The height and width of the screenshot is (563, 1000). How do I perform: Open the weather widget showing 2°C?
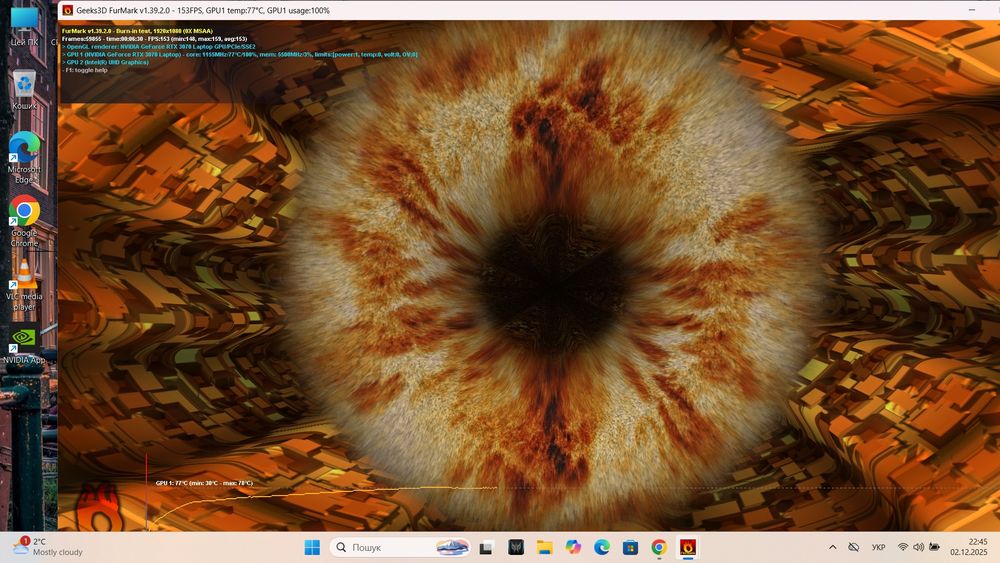tap(48, 546)
